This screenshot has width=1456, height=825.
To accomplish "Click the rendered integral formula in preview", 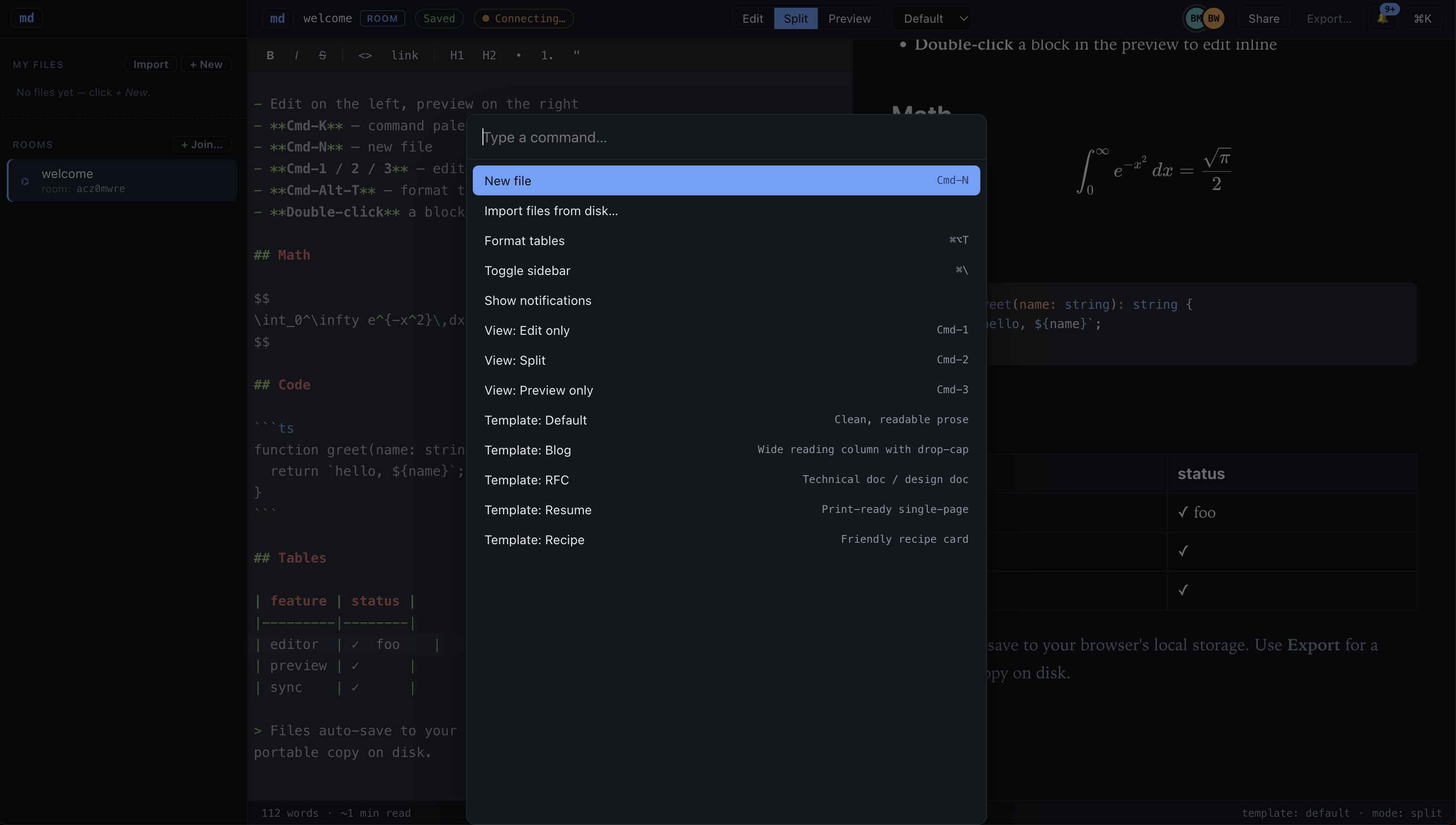I will [x=1154, y=171].
